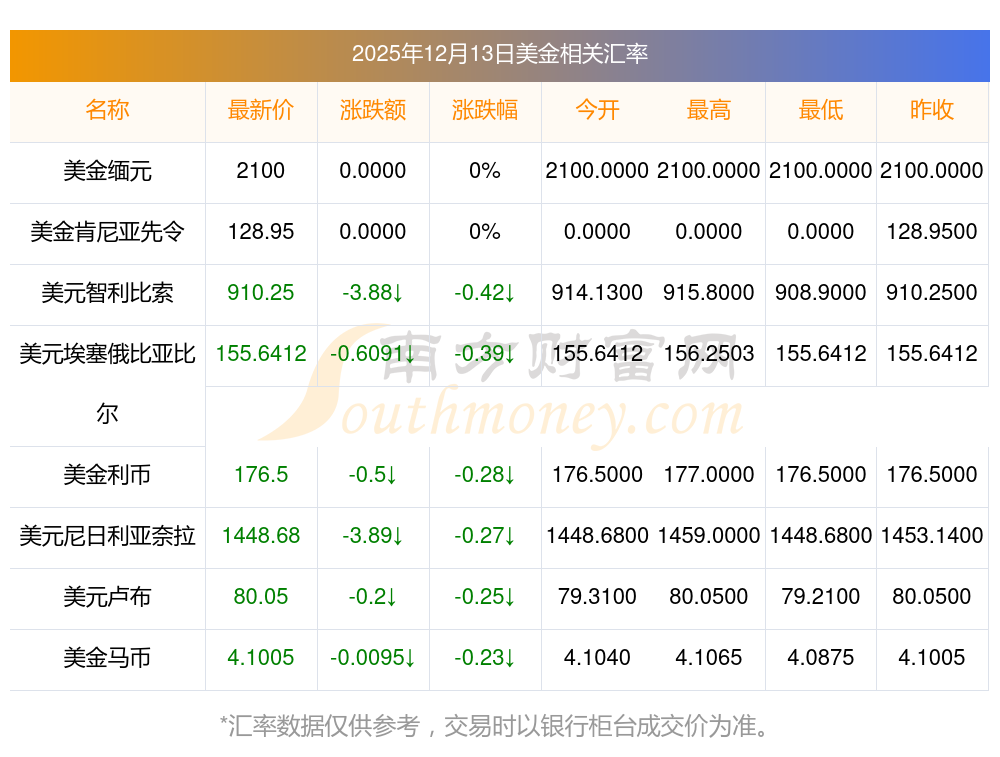1000x757 pixels.
Task: Click the 汇率数据仅供参考 disclaimer footnote
Action: (494, 725)
